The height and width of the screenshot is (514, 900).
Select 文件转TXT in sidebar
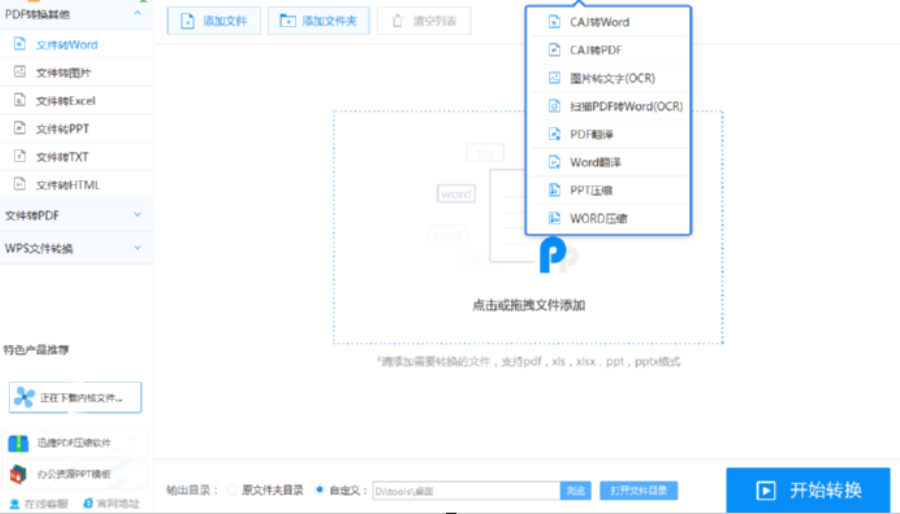coord(77,157)
